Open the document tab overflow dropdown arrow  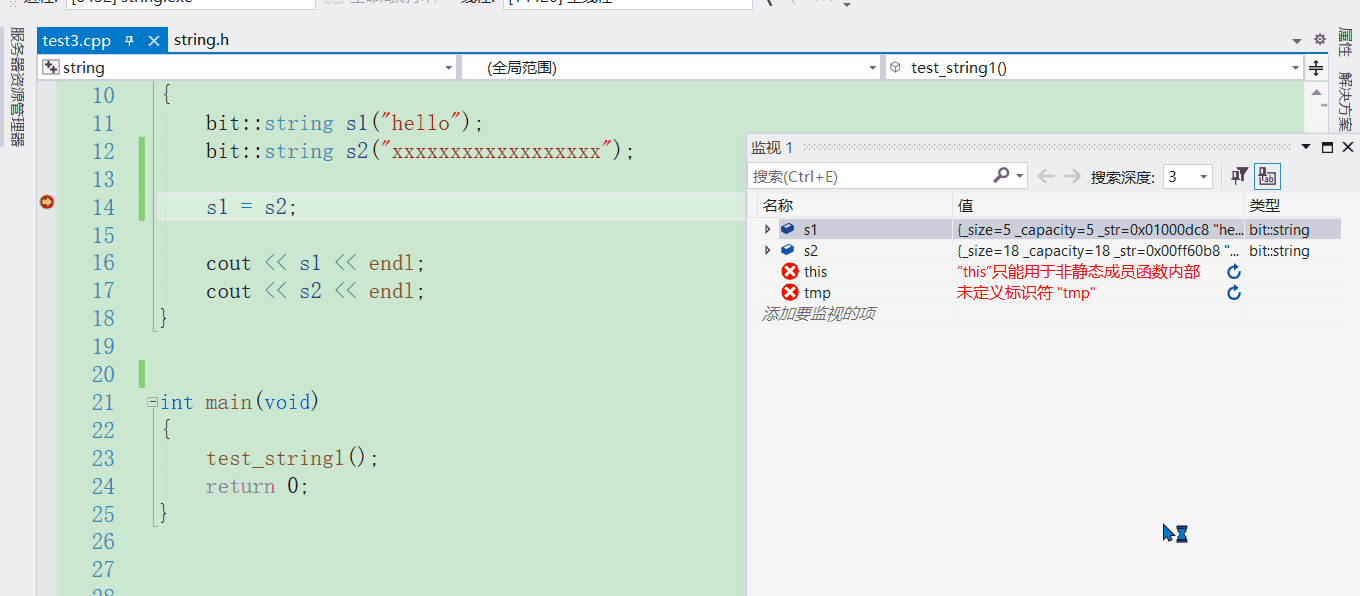[x=1297, y=41]
